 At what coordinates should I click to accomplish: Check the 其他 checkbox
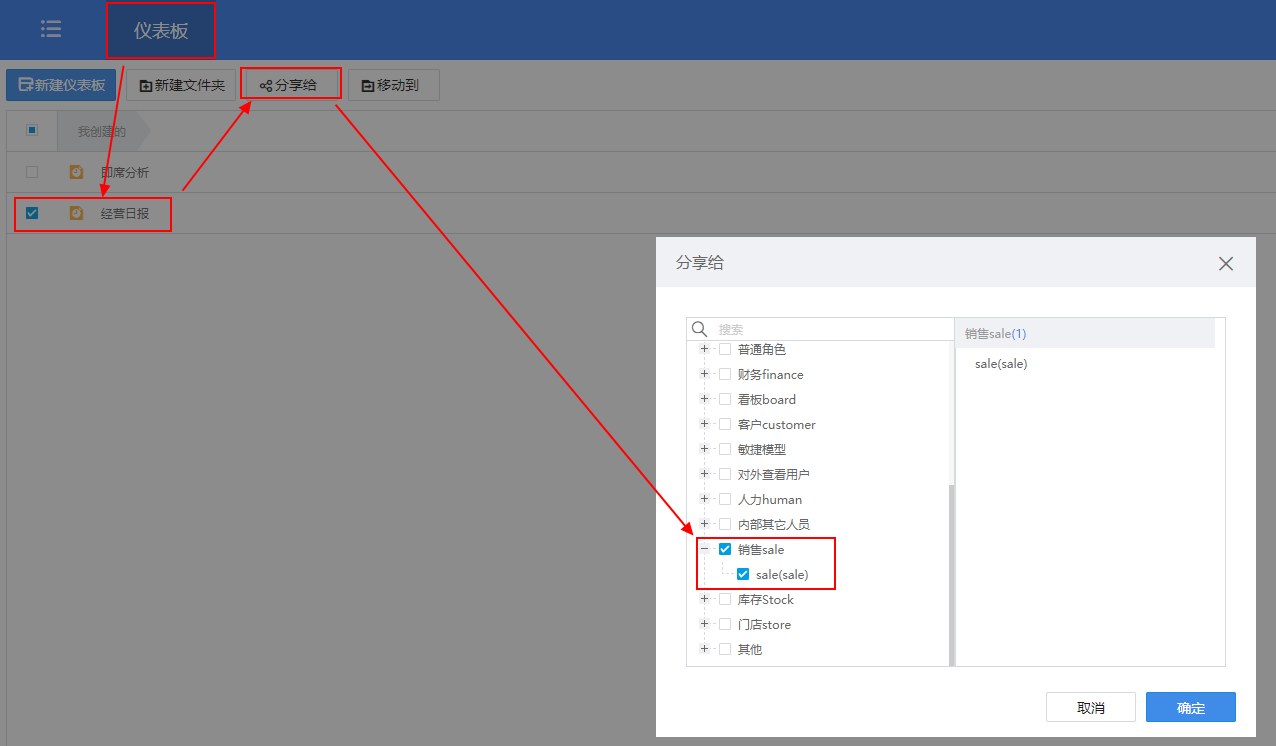coord(725,649)
